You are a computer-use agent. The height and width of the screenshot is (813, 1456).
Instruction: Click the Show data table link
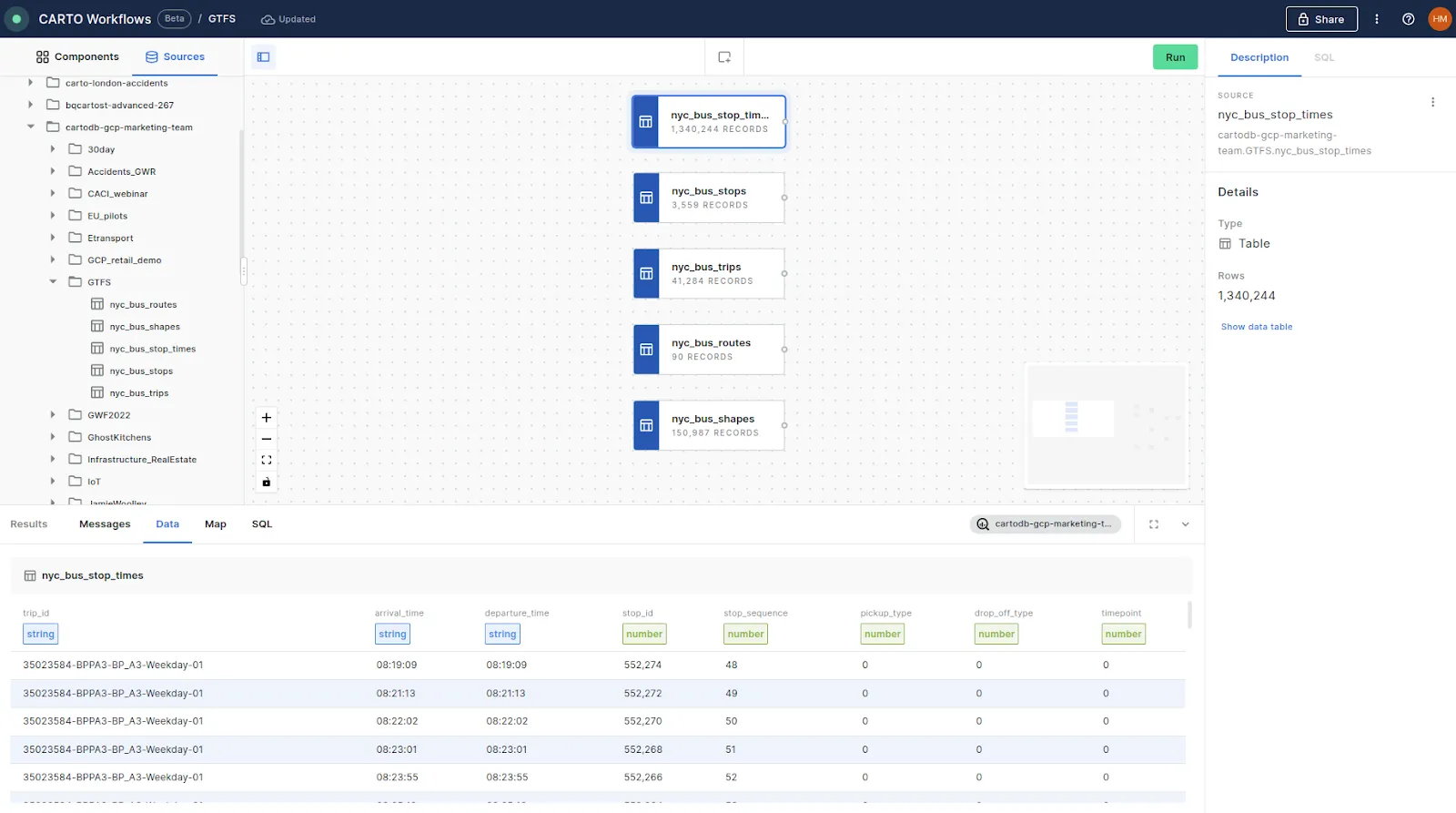click(x=1256, y=327)
